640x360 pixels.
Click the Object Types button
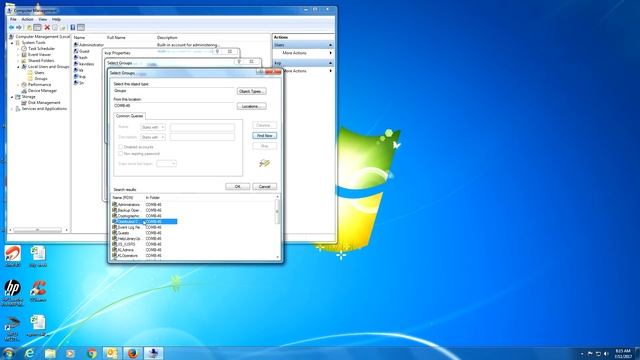(251, 91)
